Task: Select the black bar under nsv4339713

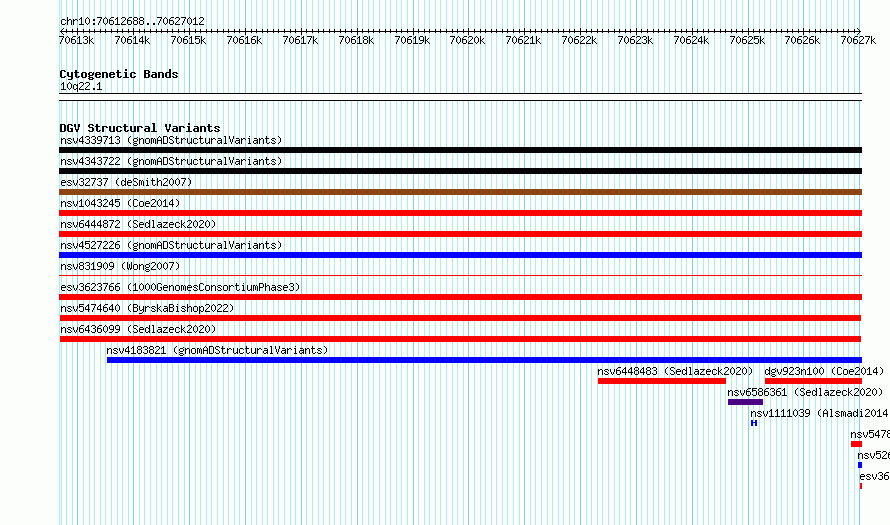Action: coord(460,150)
